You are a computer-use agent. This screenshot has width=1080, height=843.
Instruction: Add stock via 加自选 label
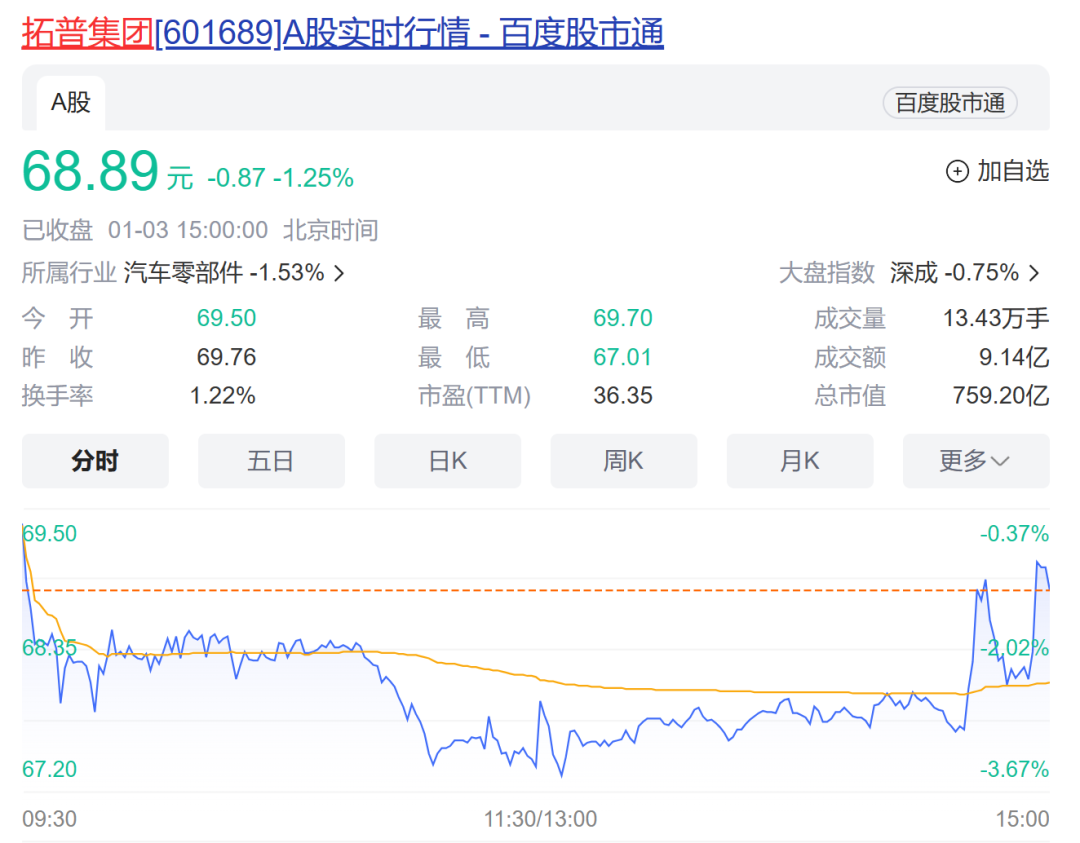(x=1013, y=171)
